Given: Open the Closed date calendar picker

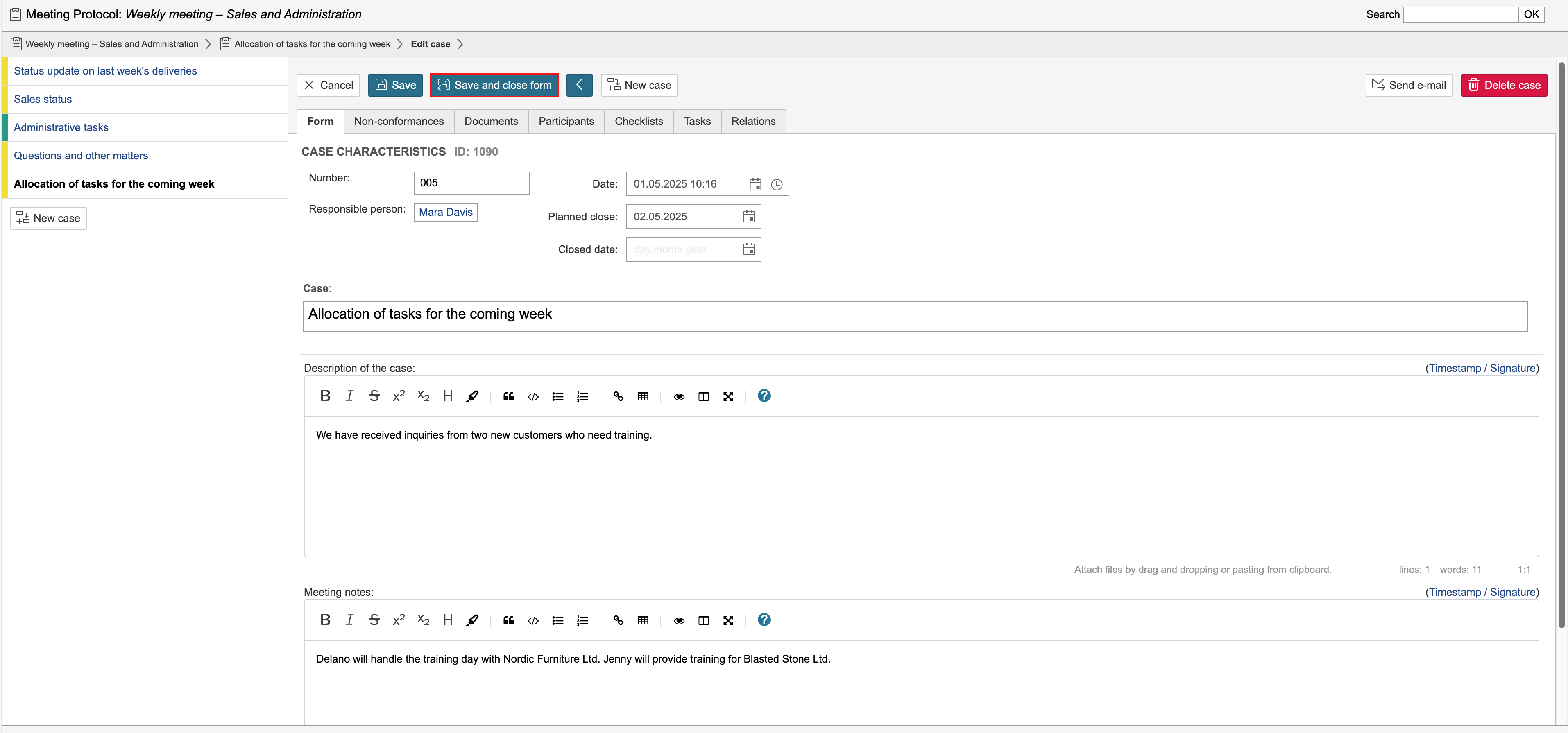Looking at the screenshot, I should (x=749, y=249).
